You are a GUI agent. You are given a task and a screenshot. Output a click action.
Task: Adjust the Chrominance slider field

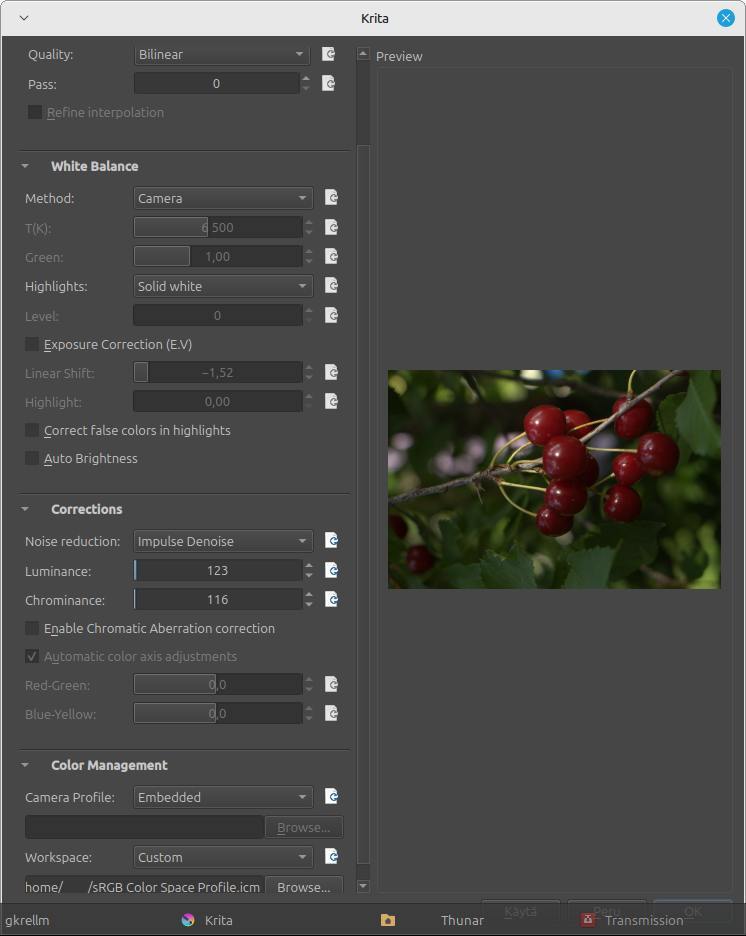click(x=218, y=599)
